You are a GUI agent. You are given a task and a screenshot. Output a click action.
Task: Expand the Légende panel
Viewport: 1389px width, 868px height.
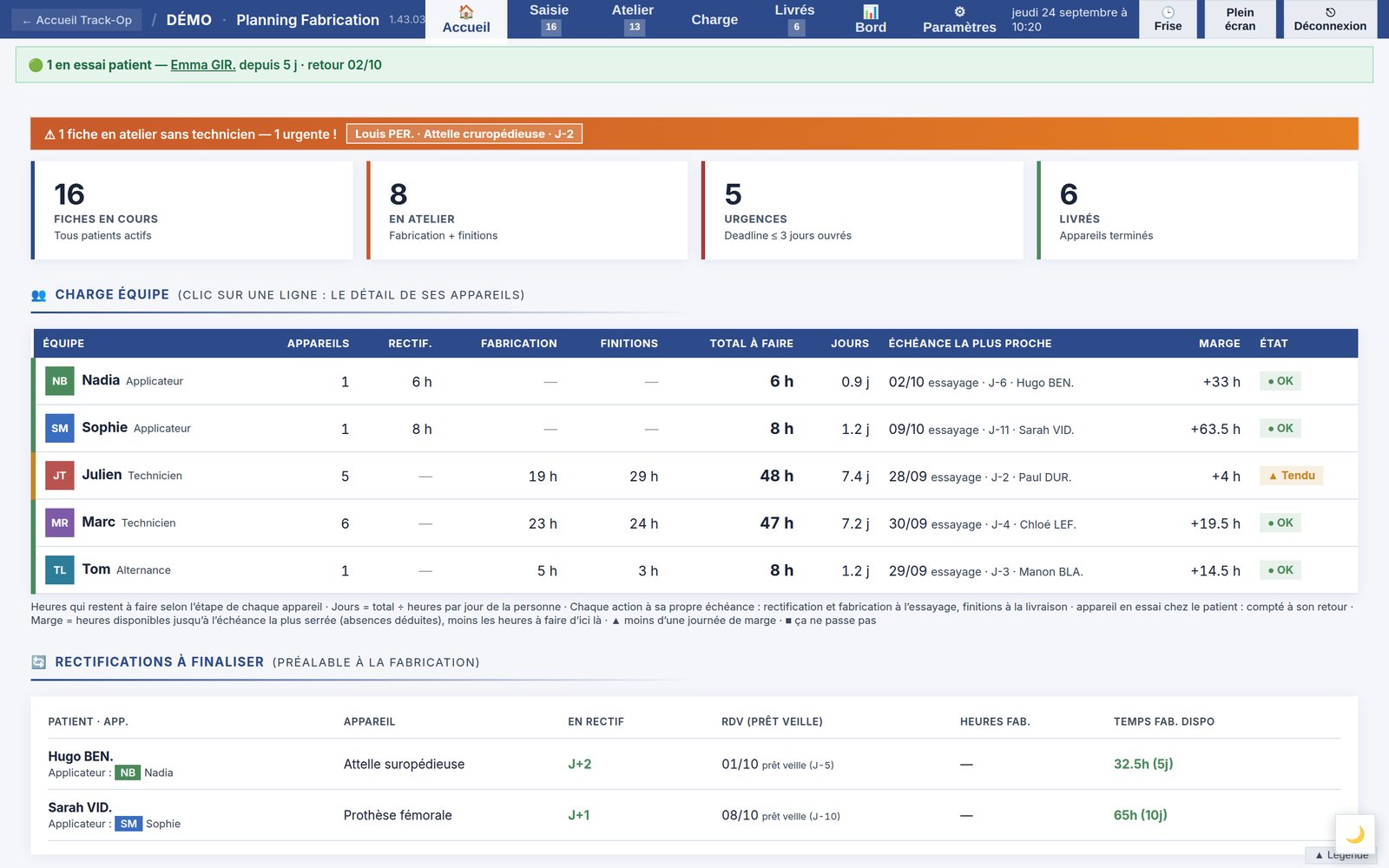tap(1340, 856)
